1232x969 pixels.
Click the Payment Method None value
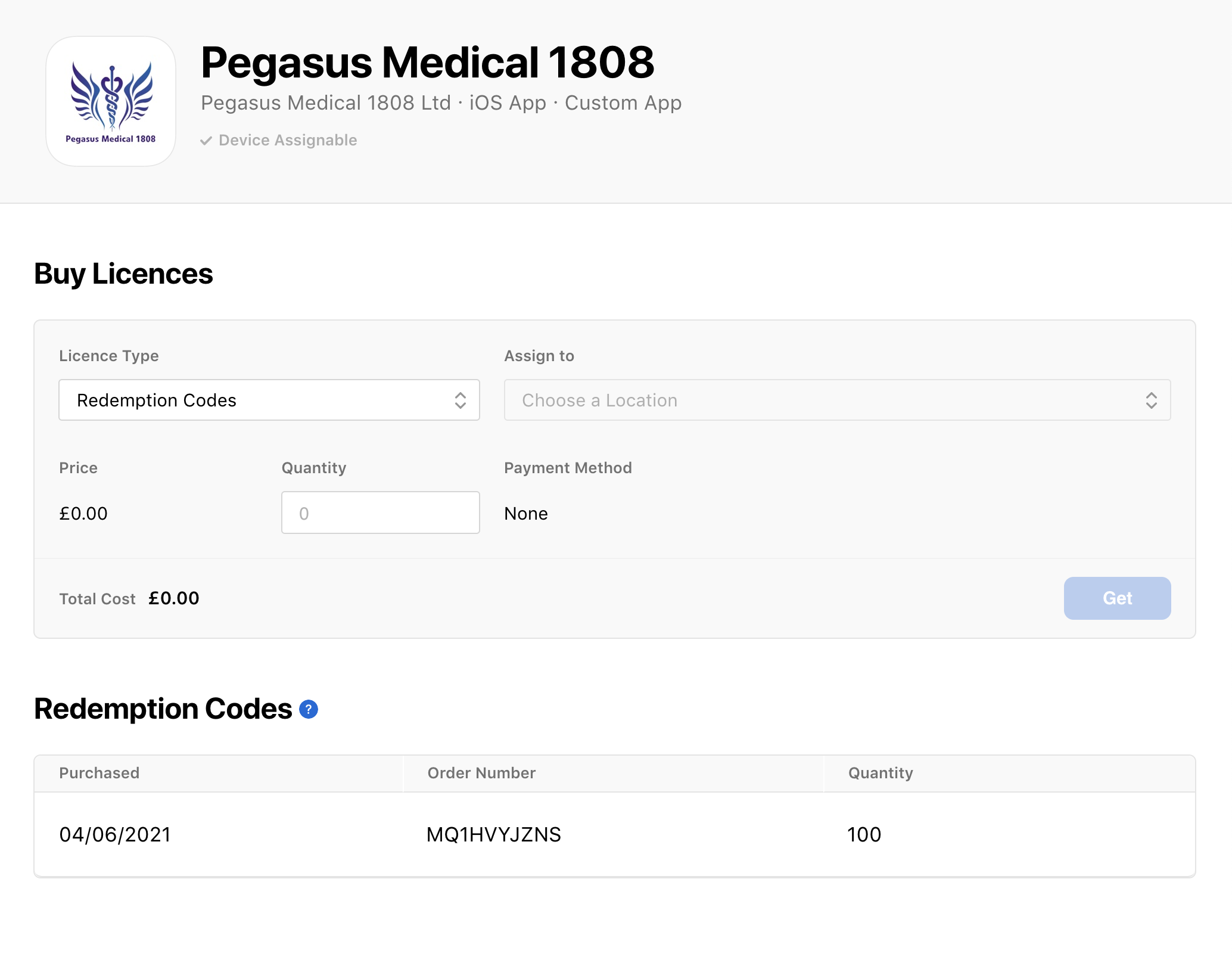[526, 513]
